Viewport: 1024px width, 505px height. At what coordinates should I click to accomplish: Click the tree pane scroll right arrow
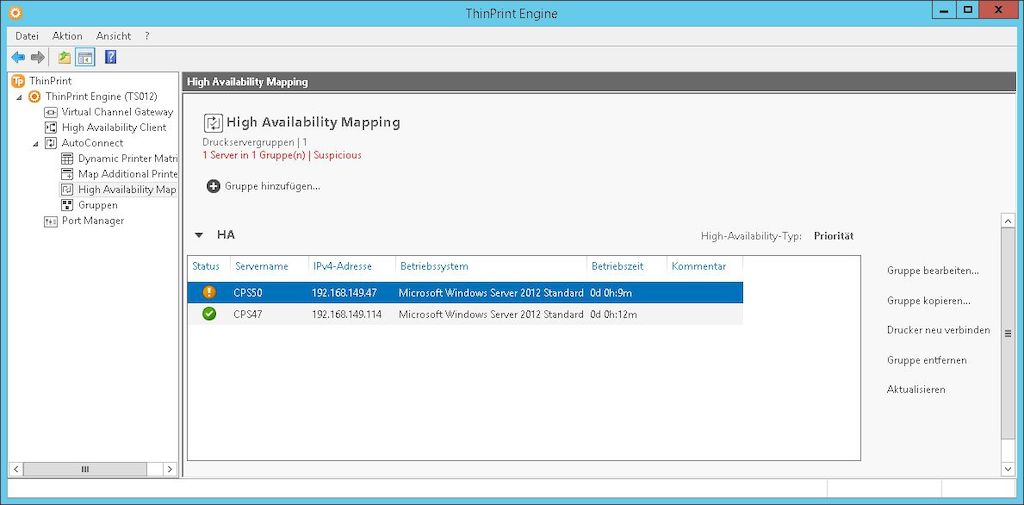tap(170, 469)
